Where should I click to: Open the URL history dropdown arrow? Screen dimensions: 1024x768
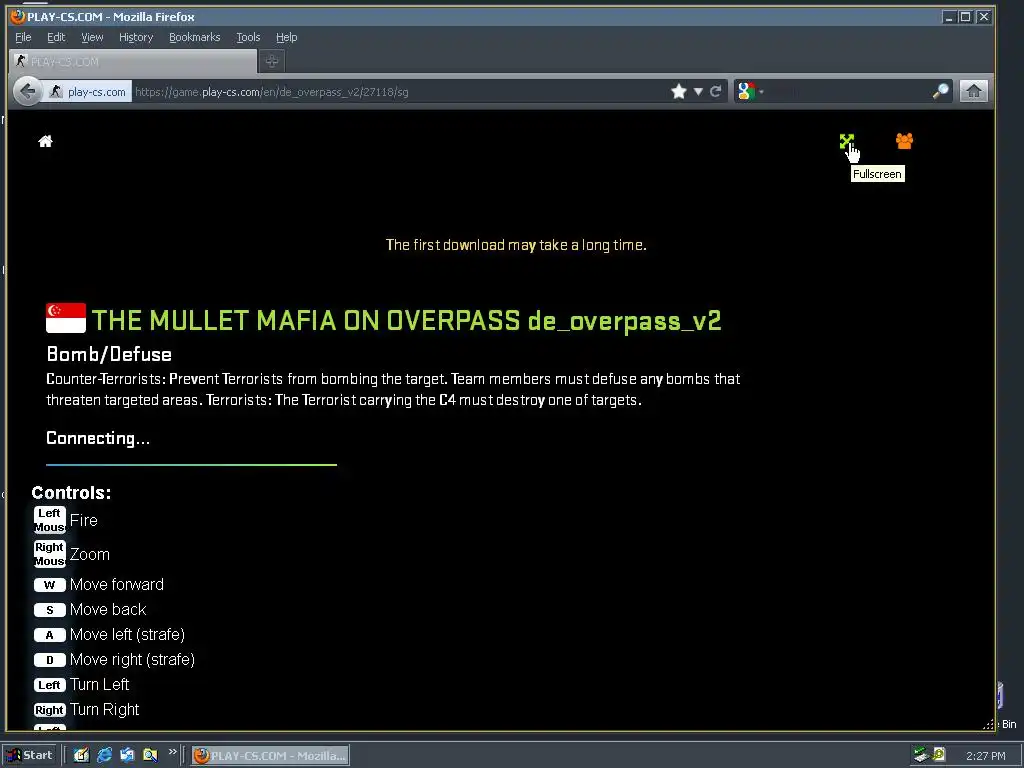click(698, 92)
